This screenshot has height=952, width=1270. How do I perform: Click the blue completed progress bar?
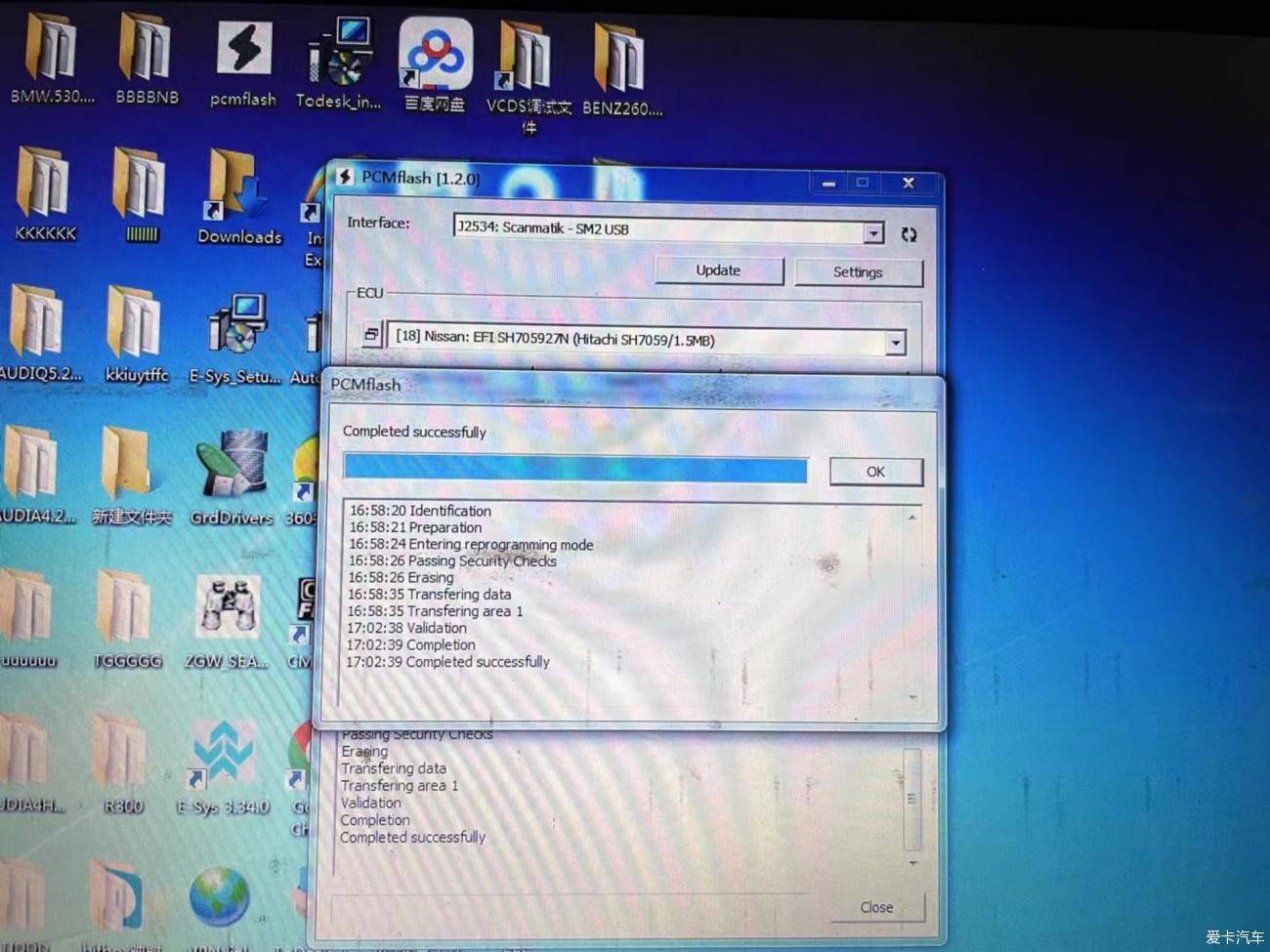click(575, 469)
